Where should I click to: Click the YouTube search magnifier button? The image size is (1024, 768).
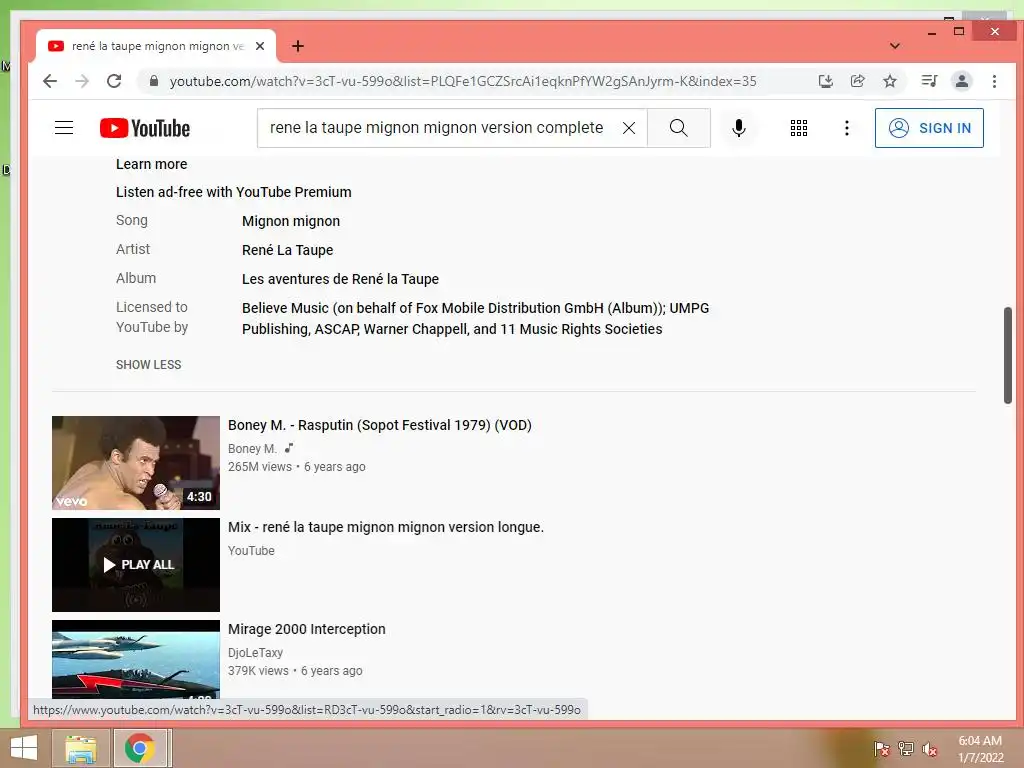pyautogui.click(x=679, y=128)
